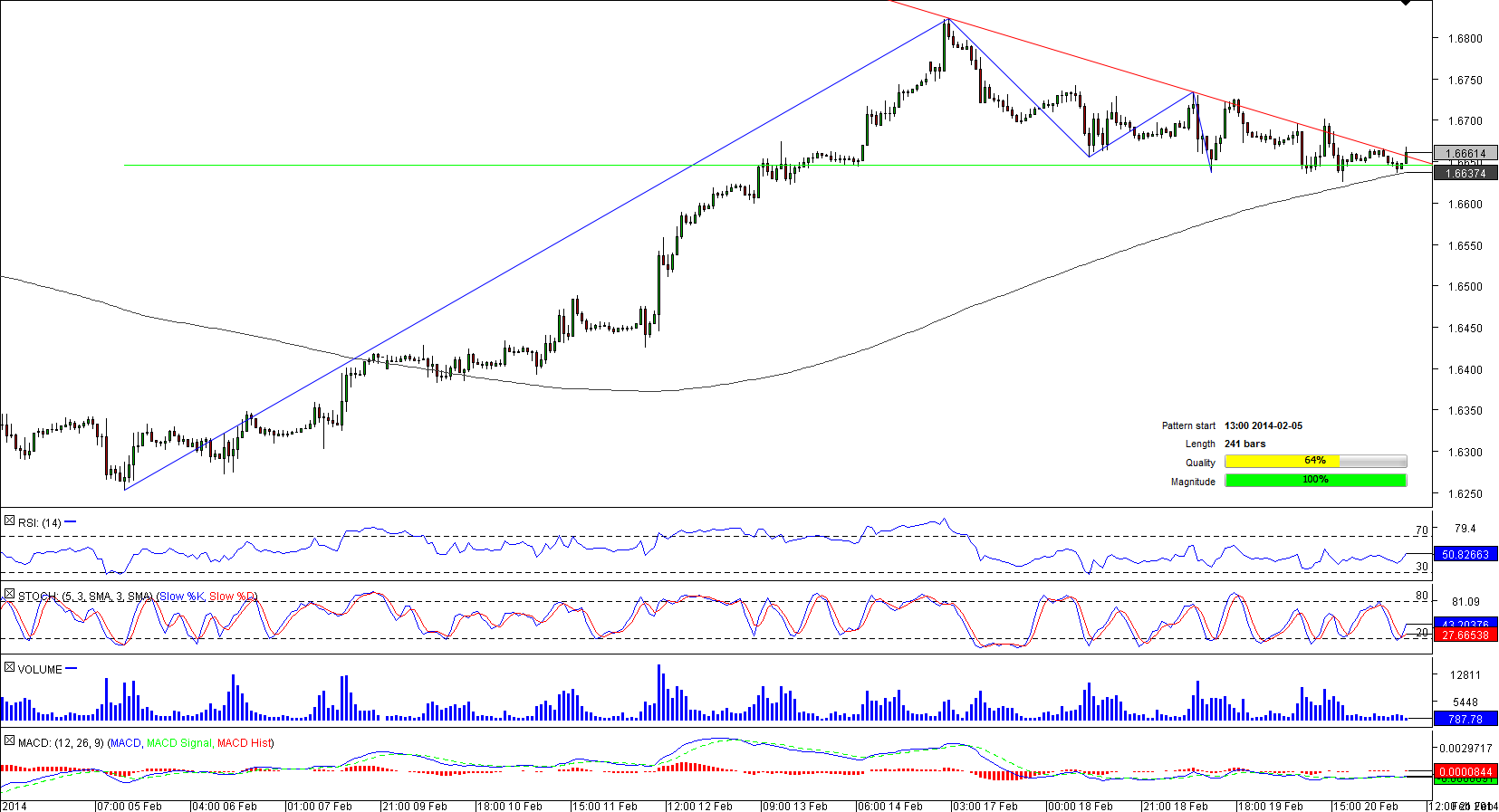
Task: Click the MACD Signal legend label
Action: (178, 743)
